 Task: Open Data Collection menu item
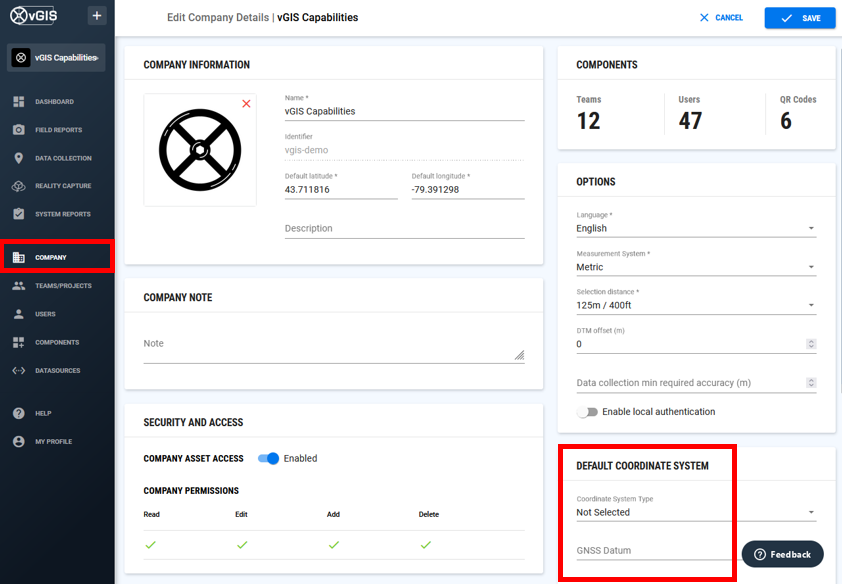pos(63,158)
